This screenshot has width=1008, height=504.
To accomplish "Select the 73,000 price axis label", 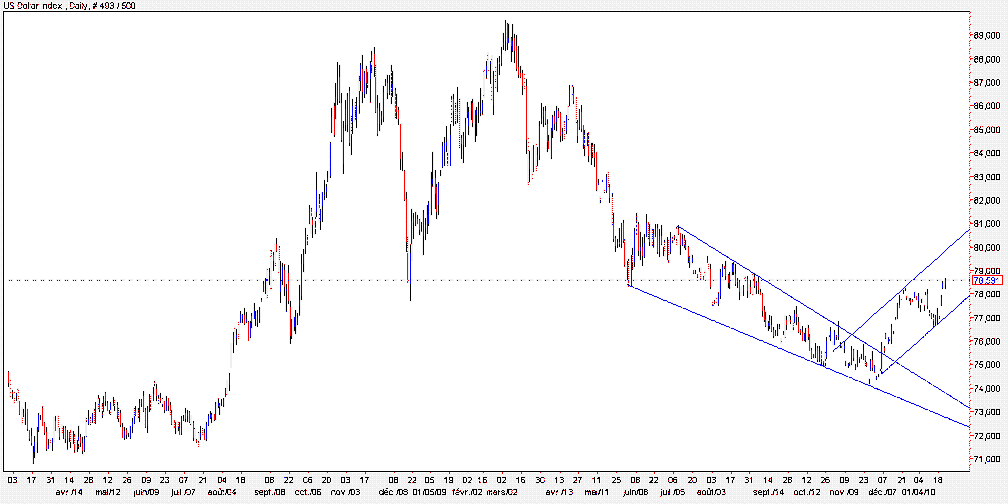I will pos(988,412).
